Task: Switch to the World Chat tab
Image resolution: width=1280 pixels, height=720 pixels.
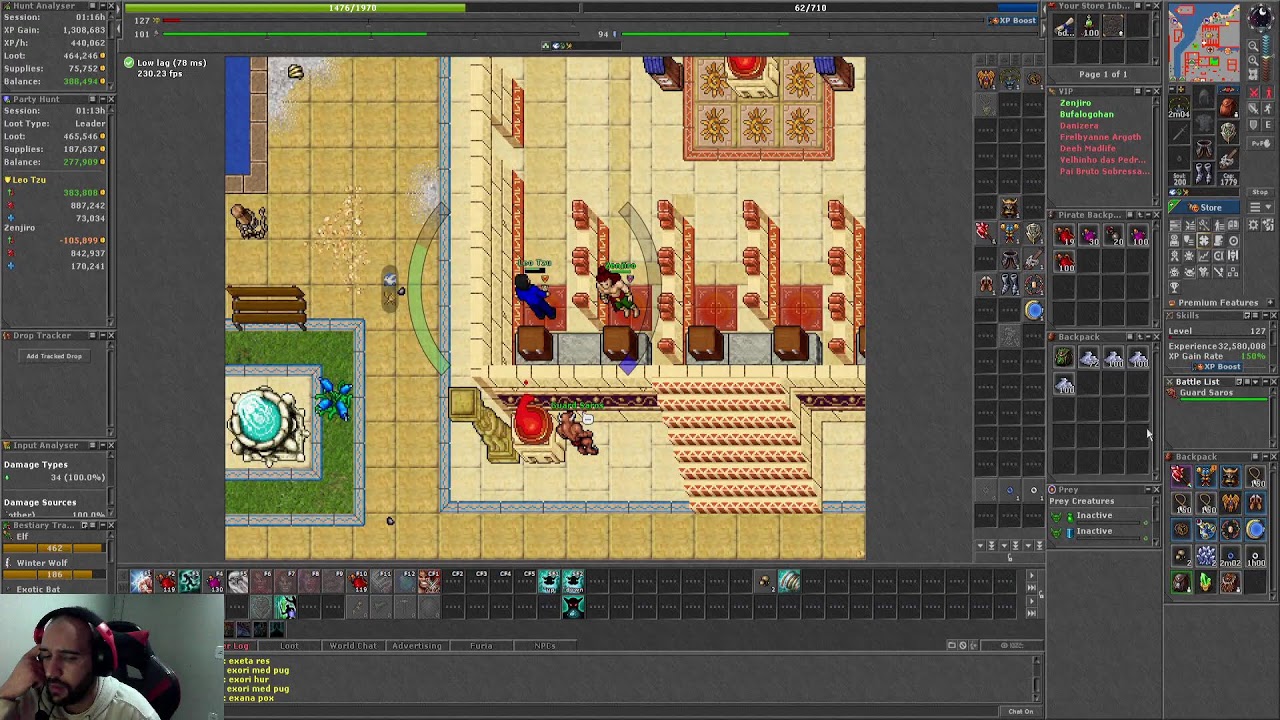Action: tap(353, 646)
